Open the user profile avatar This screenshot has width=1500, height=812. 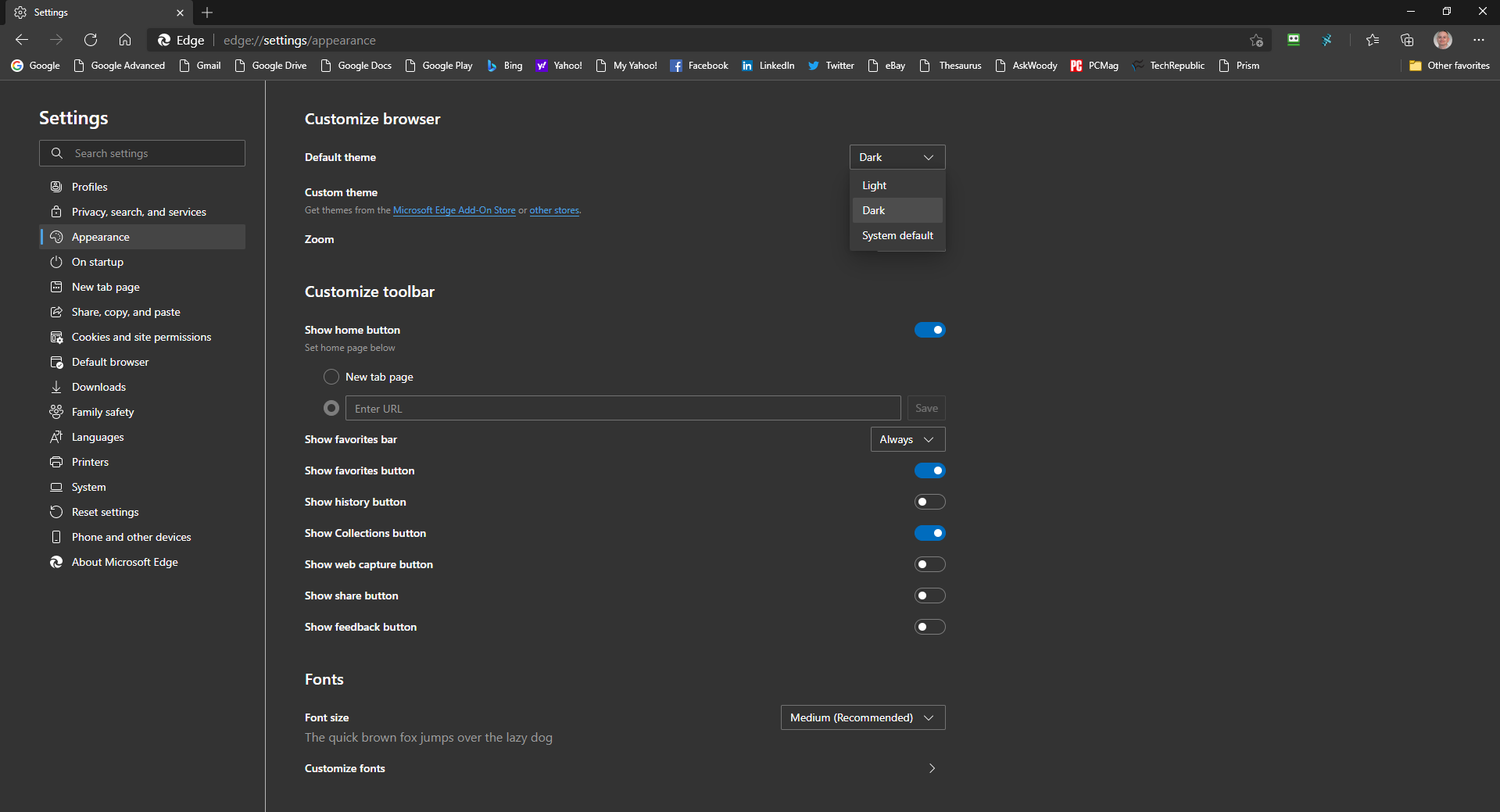coord(1443,40)
